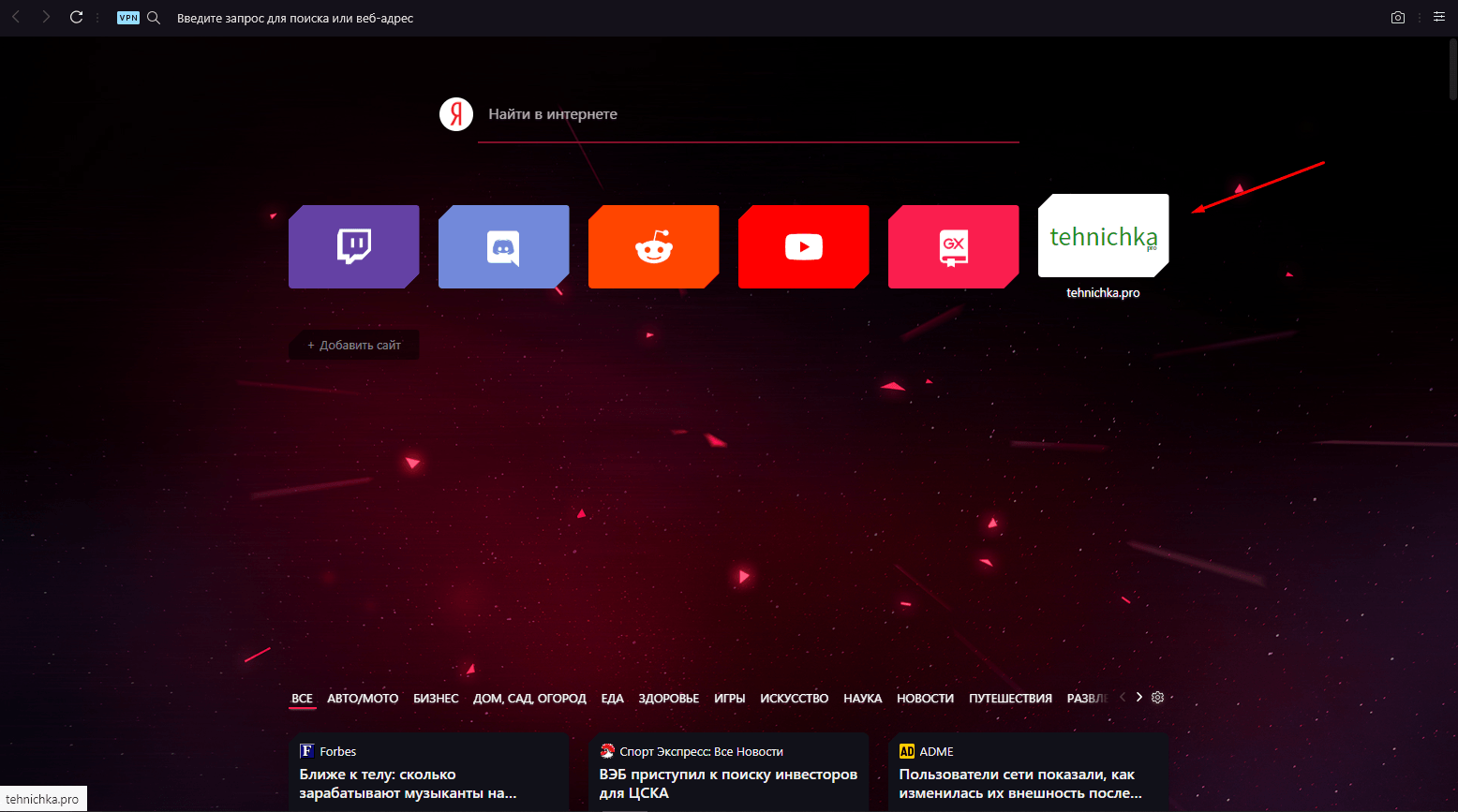Select the 'ВСЕ' news tab
This screenshot has height=812, width=1458.
pyautogui.click(x=302, y=699)
